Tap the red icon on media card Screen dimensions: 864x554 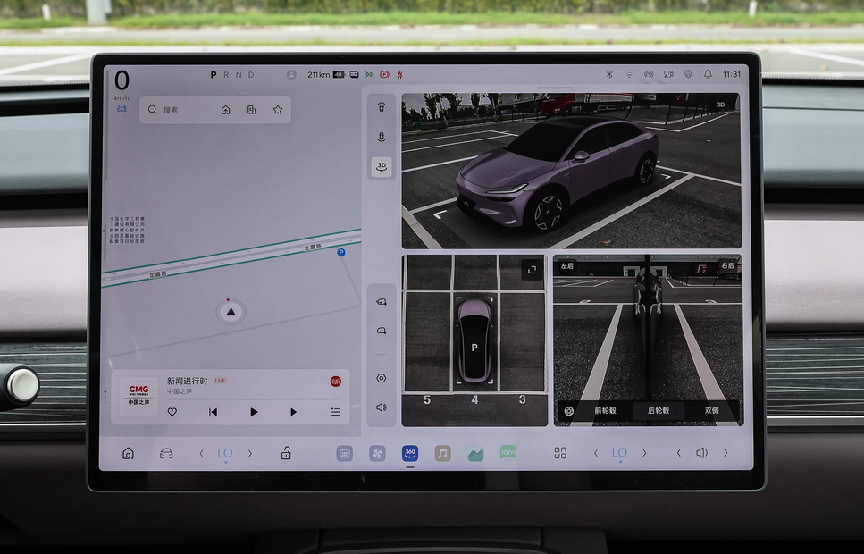point(336,381)
